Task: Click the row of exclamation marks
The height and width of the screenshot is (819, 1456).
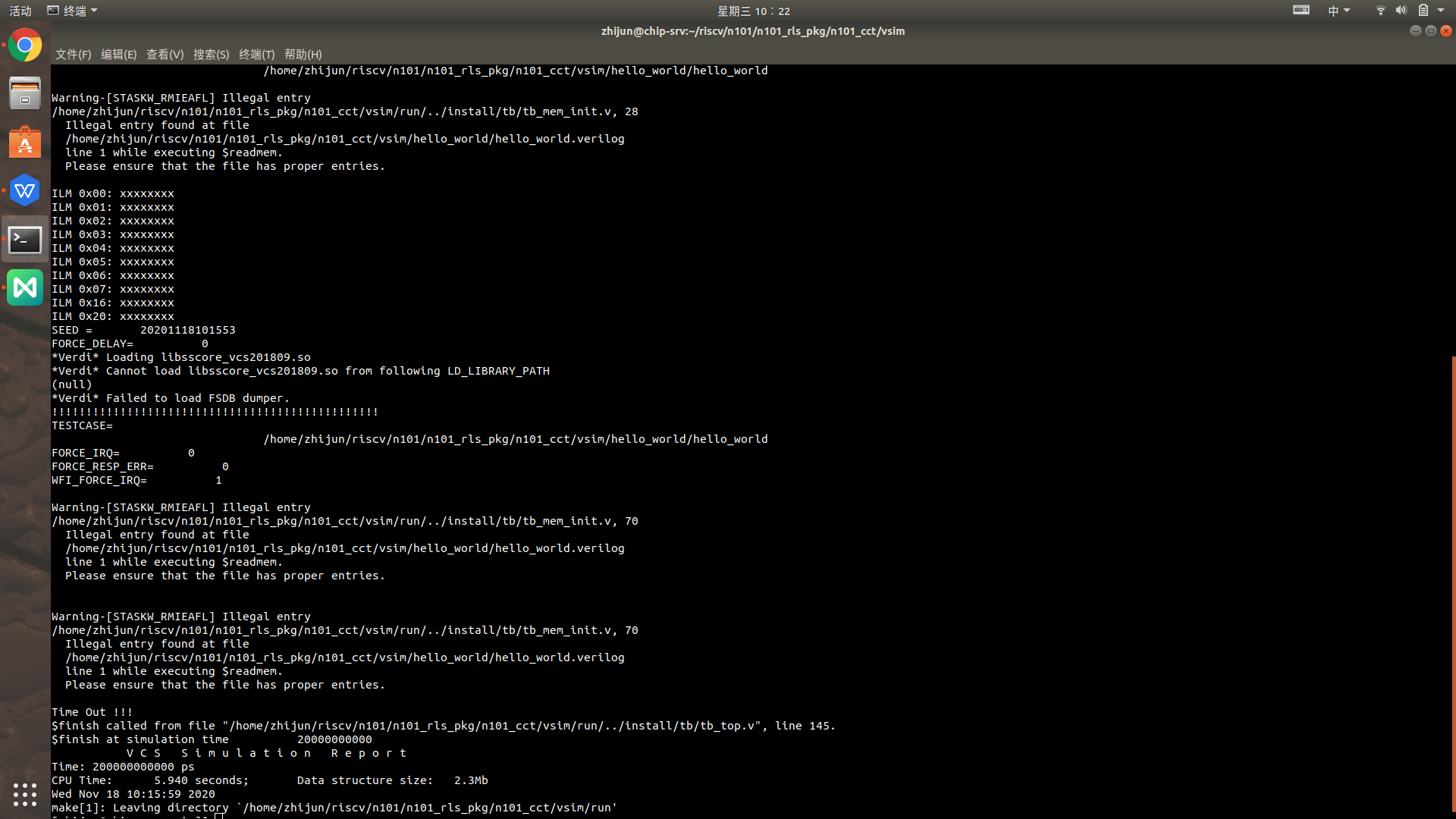Action: point(215,412)
